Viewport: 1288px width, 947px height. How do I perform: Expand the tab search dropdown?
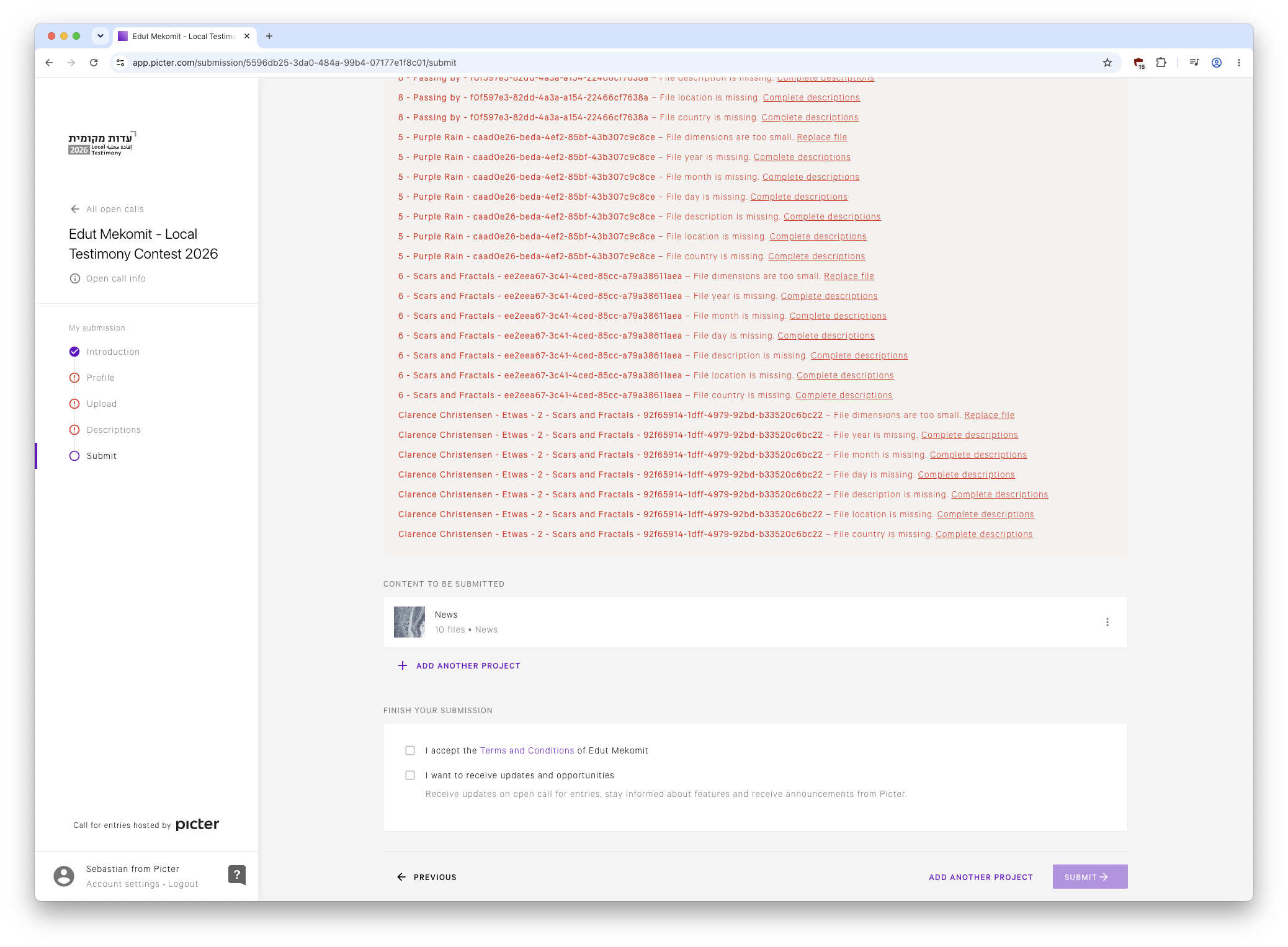coord(101,36)
